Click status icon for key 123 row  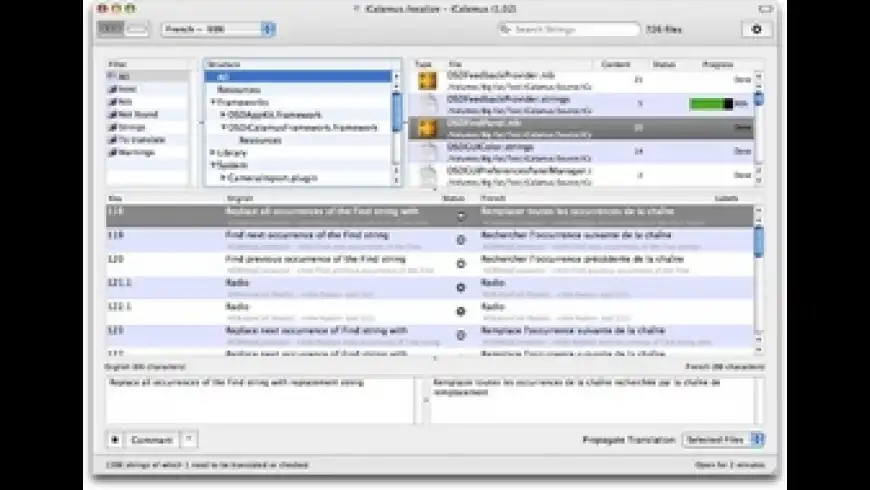461,335
